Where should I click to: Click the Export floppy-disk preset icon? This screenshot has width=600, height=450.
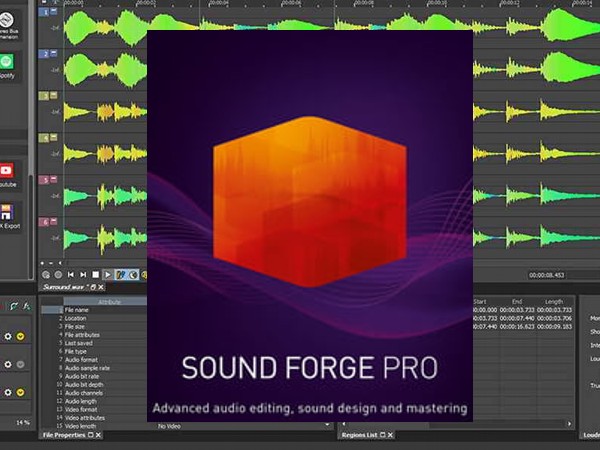pos(7,212)
